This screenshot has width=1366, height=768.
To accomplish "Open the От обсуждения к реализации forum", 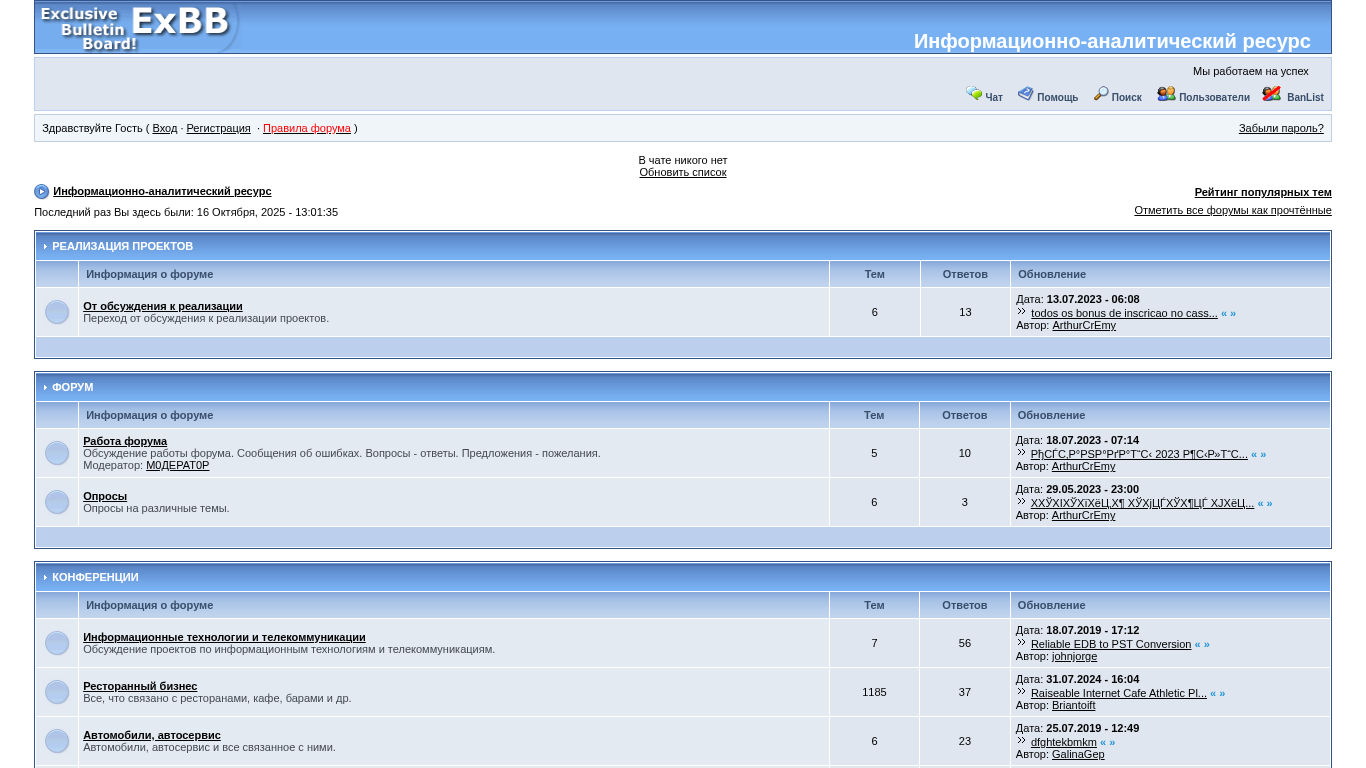I will click(163, 306).
